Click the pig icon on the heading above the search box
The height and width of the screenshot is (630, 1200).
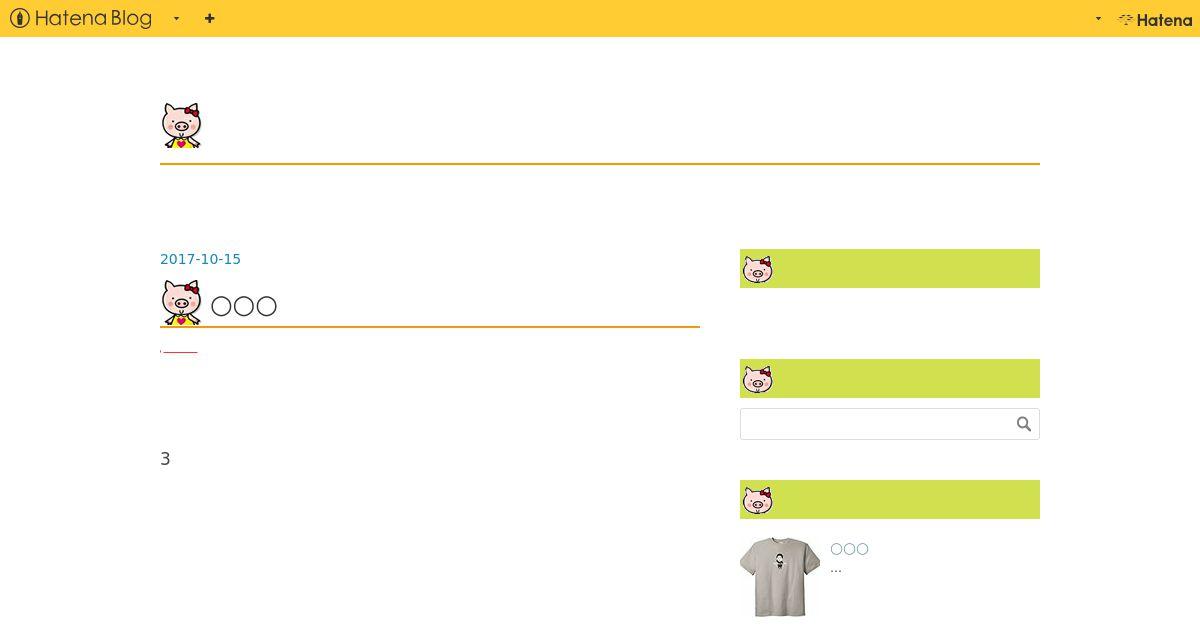[x=757, y=379]
